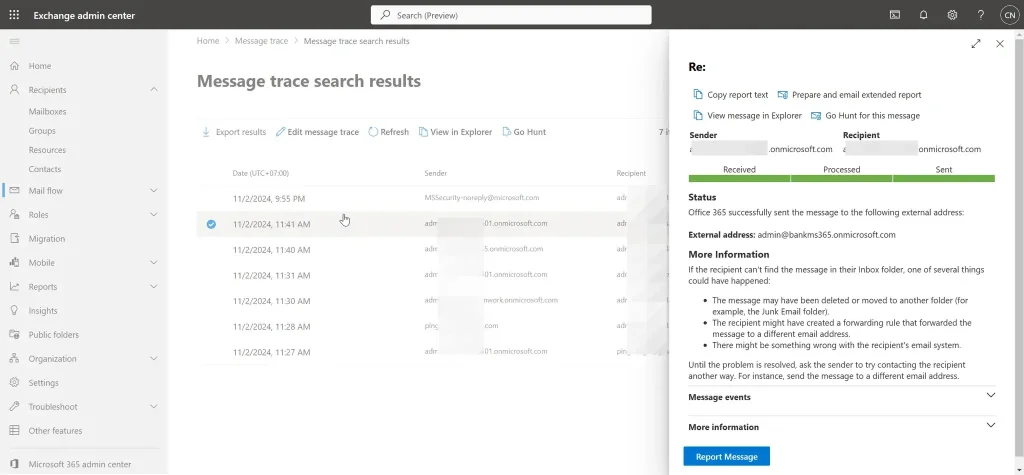Click the Recipients person icon in sidebar
Screen dimensions: 1024x475
click(14, 90)
